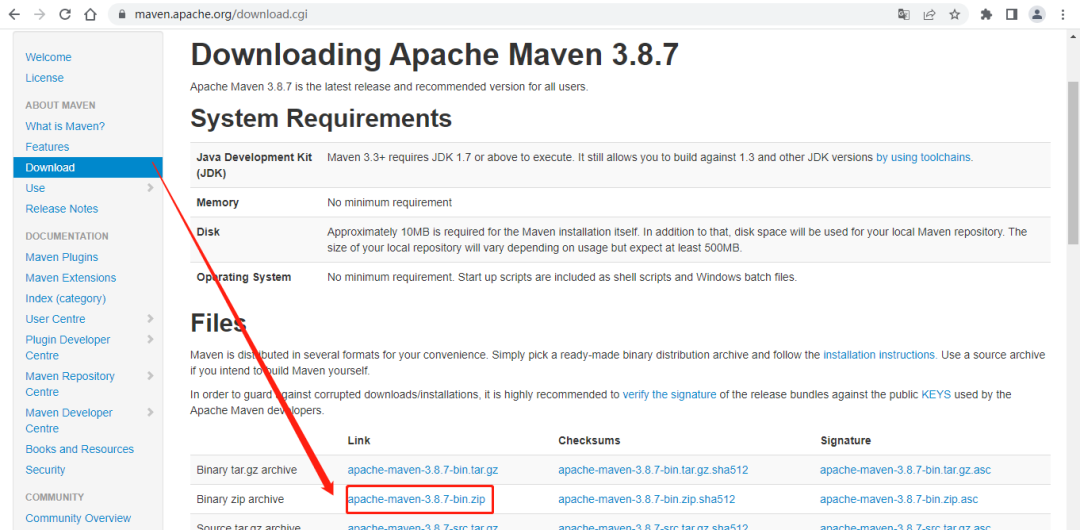Open Community Overview sidebar link
This screenshot has width=1080, height=530.
coord(78,518)
